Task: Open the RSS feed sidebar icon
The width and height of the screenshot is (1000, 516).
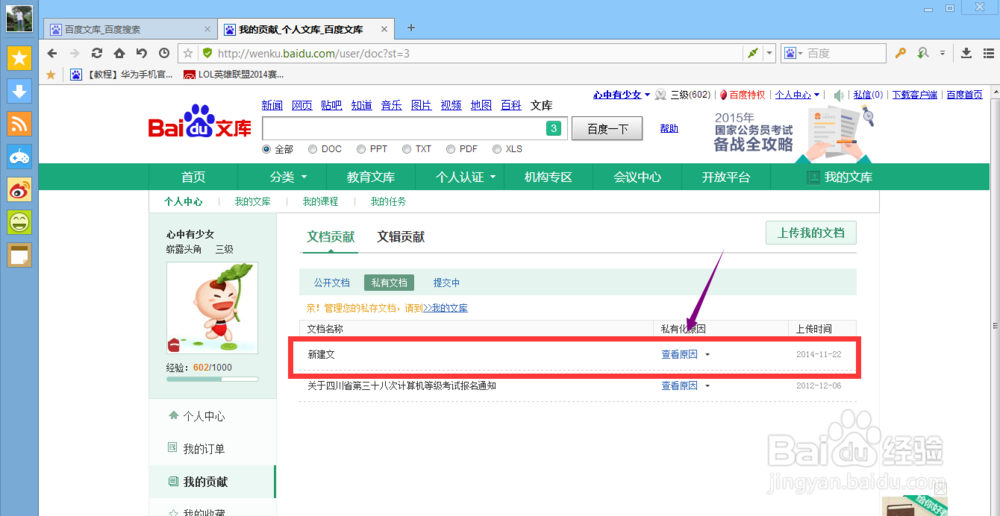Action: tap(19, 124)
